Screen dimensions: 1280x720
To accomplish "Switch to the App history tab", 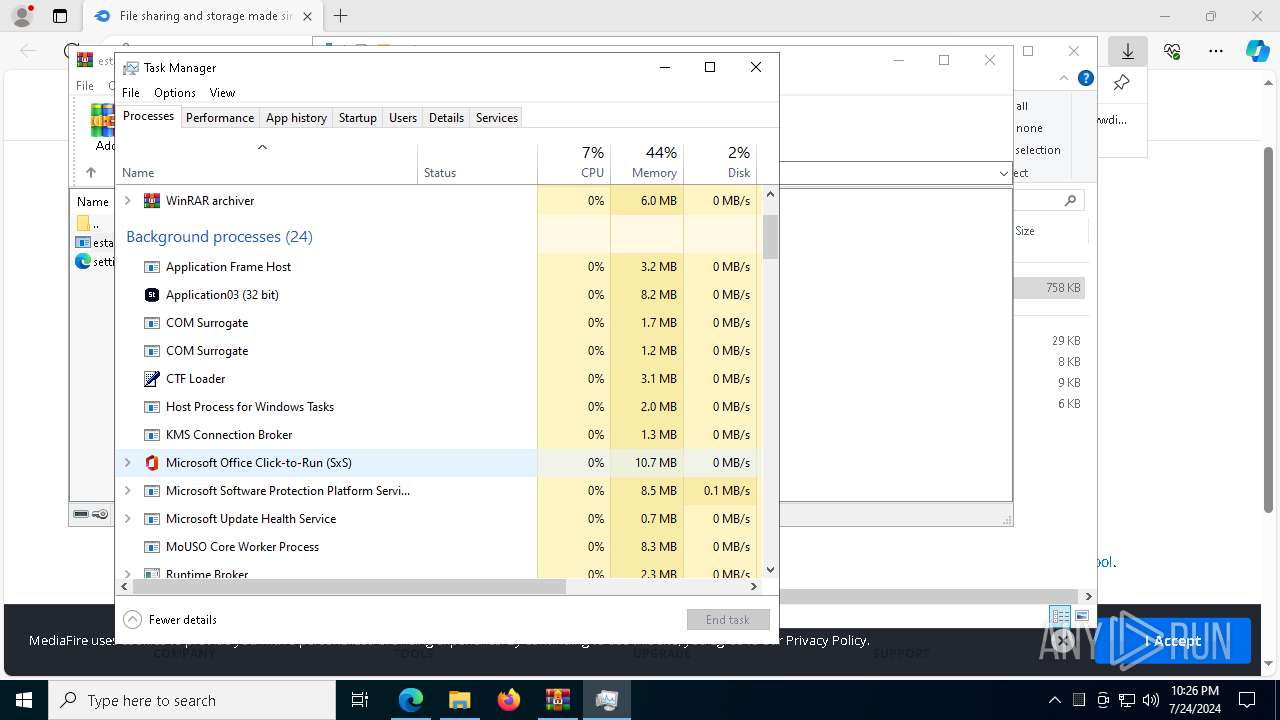I will (296, 118).
